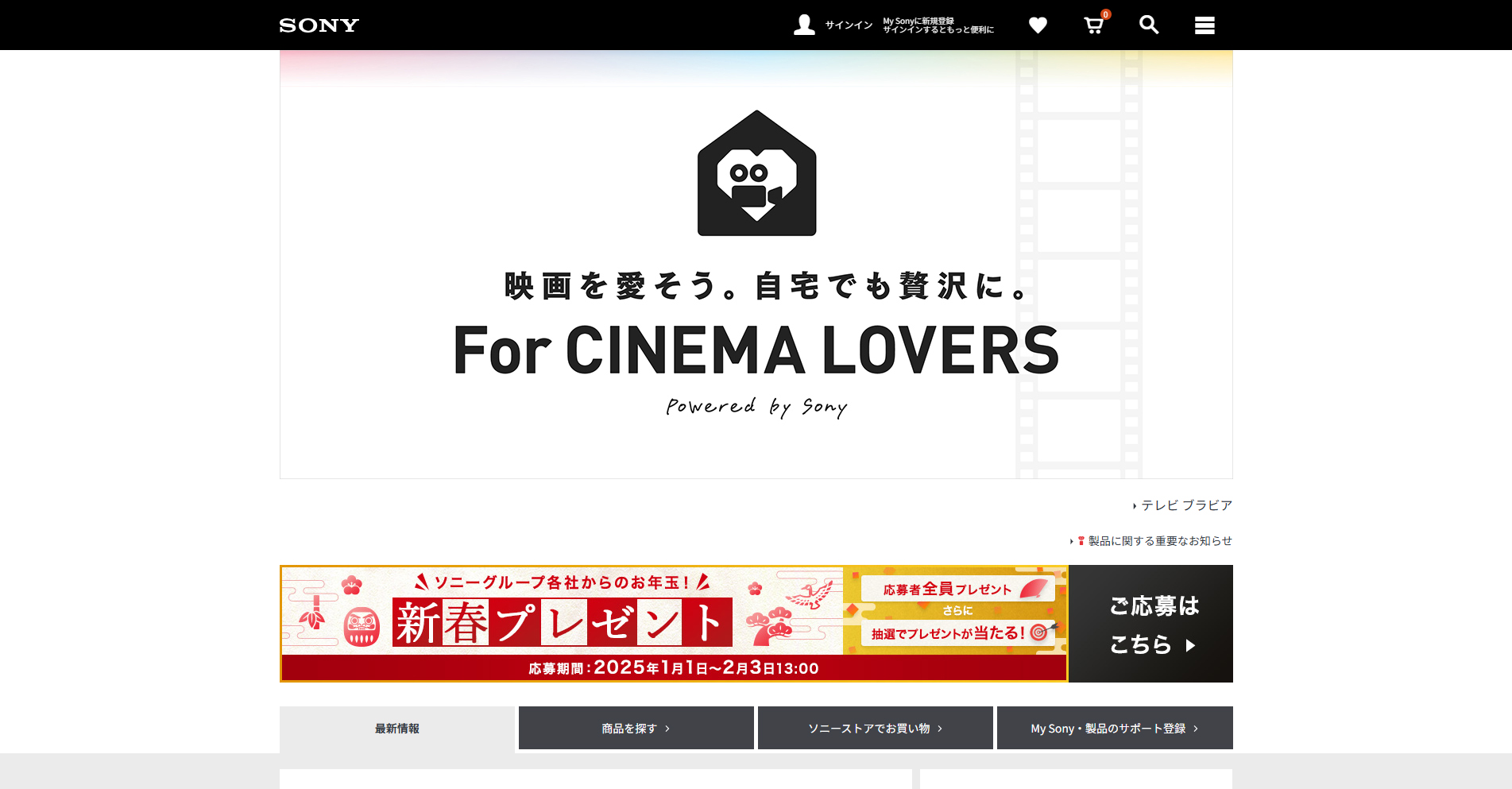Open the shopping cart icon
The height and width of the screenshot is (789, 1512).
point(1093,26)
